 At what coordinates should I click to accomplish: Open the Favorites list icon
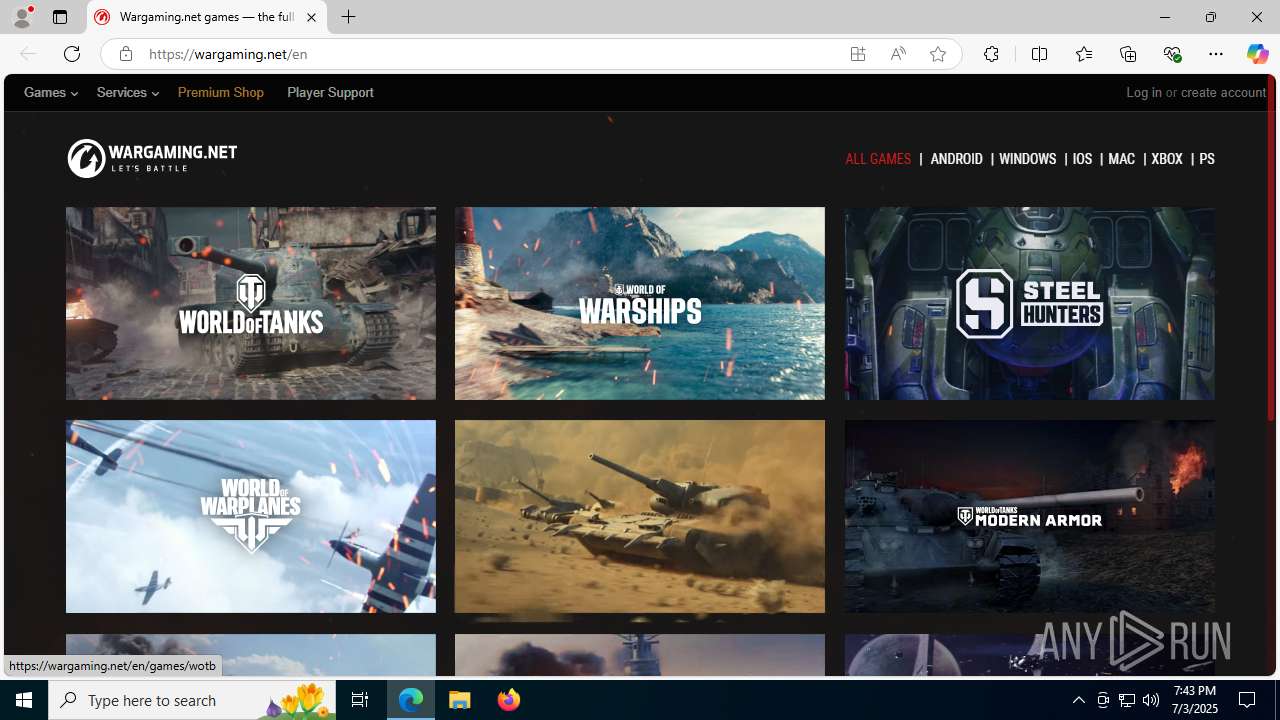click(x=1083, y=54)
